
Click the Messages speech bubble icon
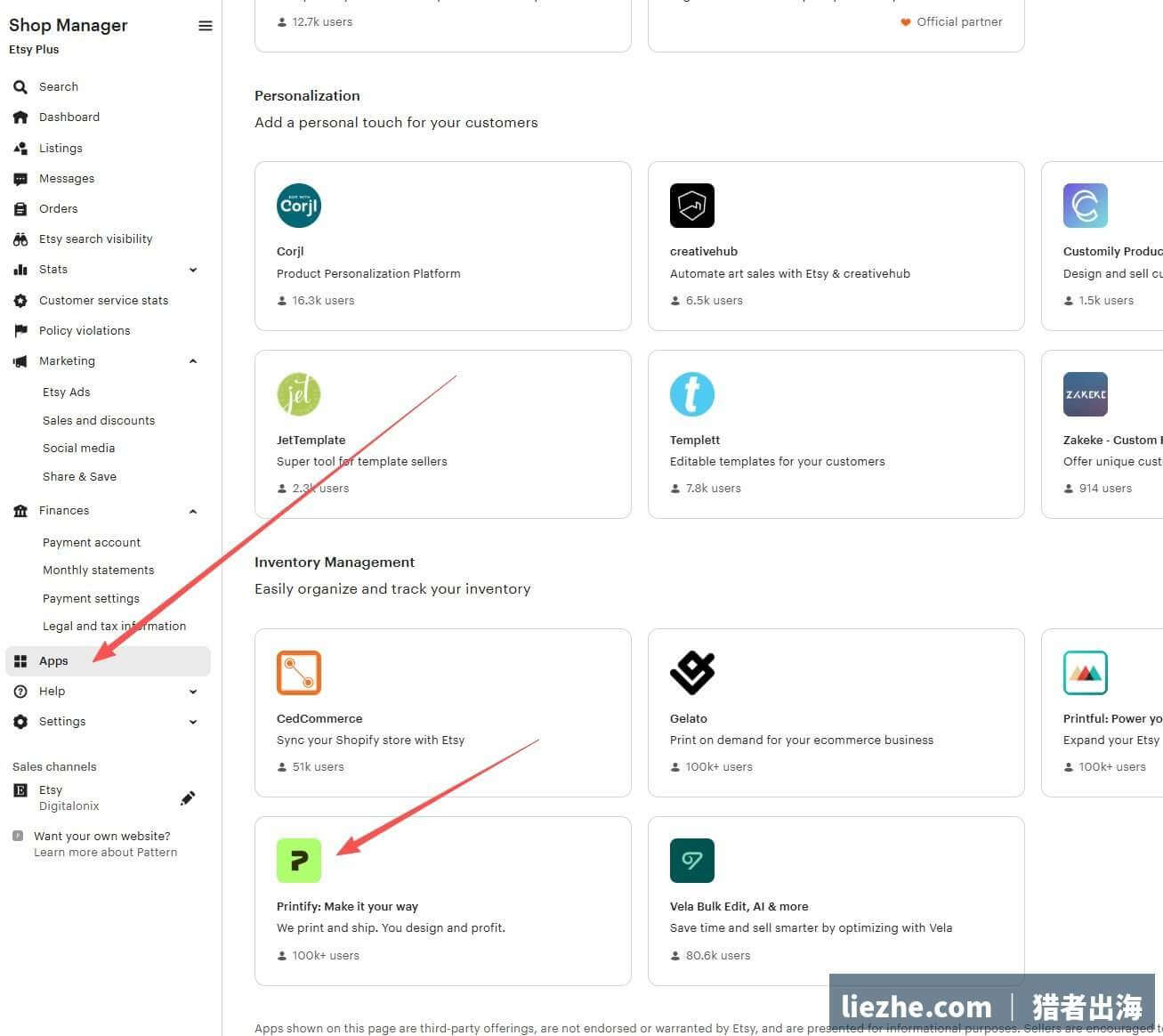pos(20,179)
